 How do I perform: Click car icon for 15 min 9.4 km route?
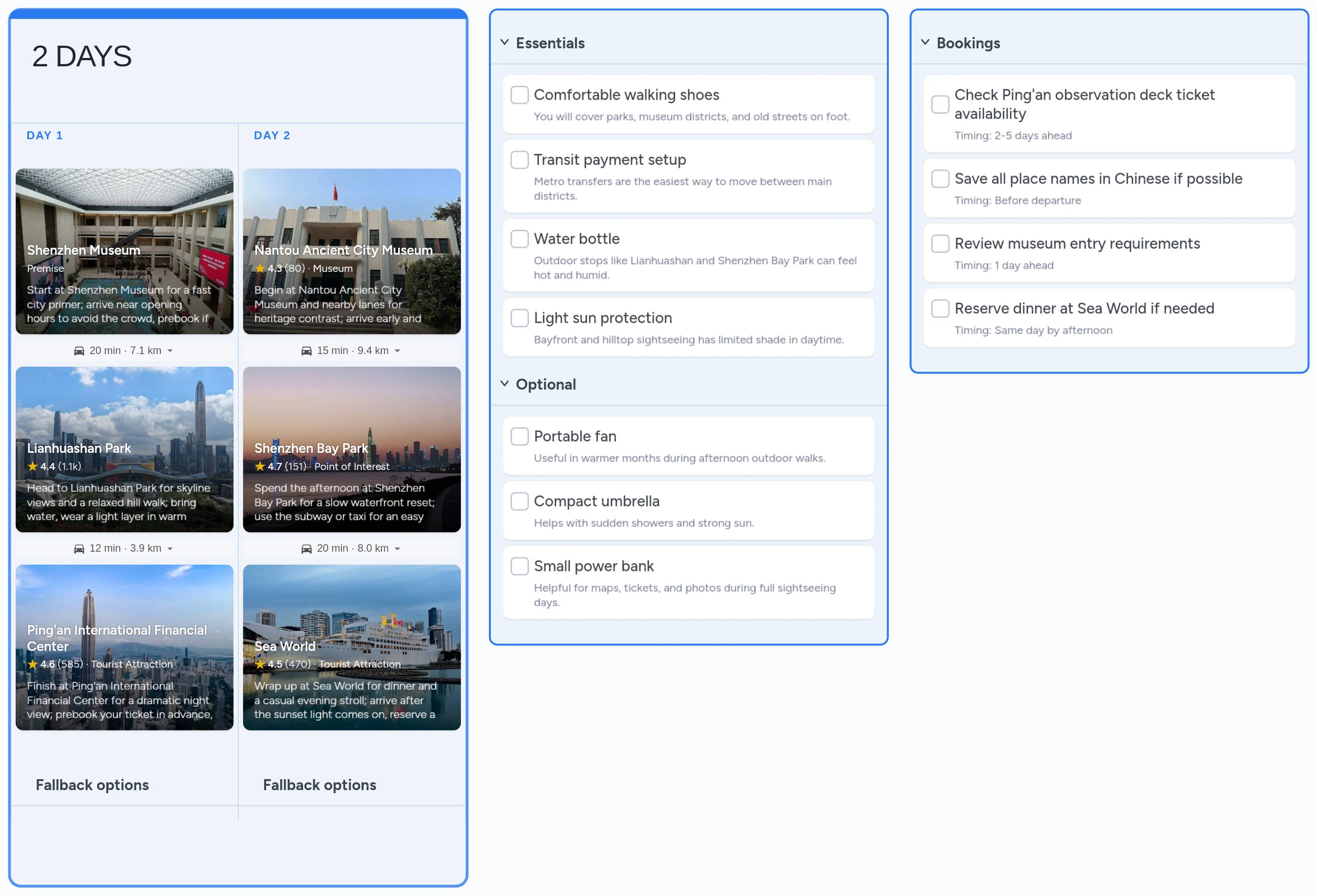point(306,351)
